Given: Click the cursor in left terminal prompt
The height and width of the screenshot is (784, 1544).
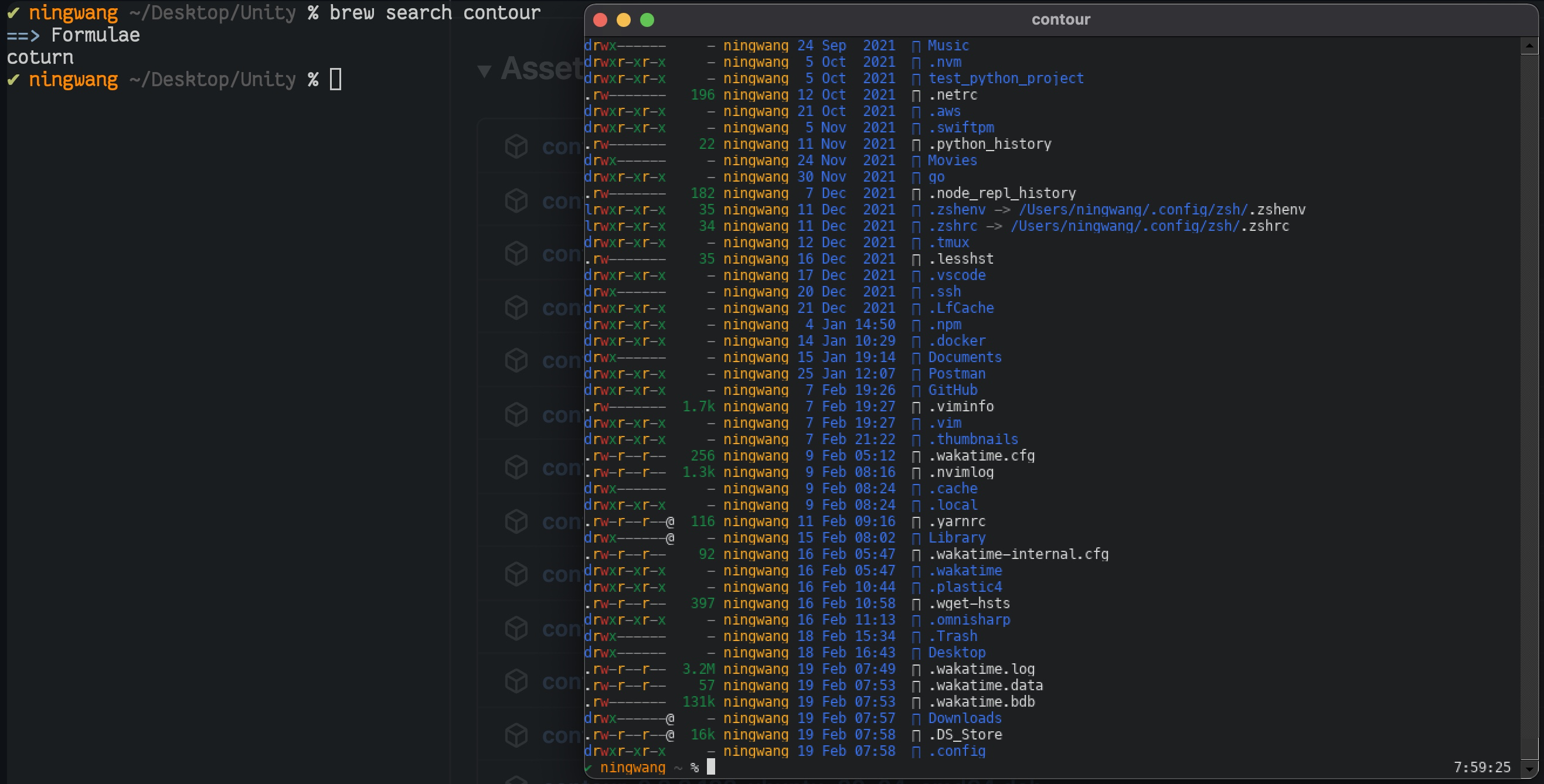Looking at the screenshot, I should pyautogui.click(x=336, y=79).
